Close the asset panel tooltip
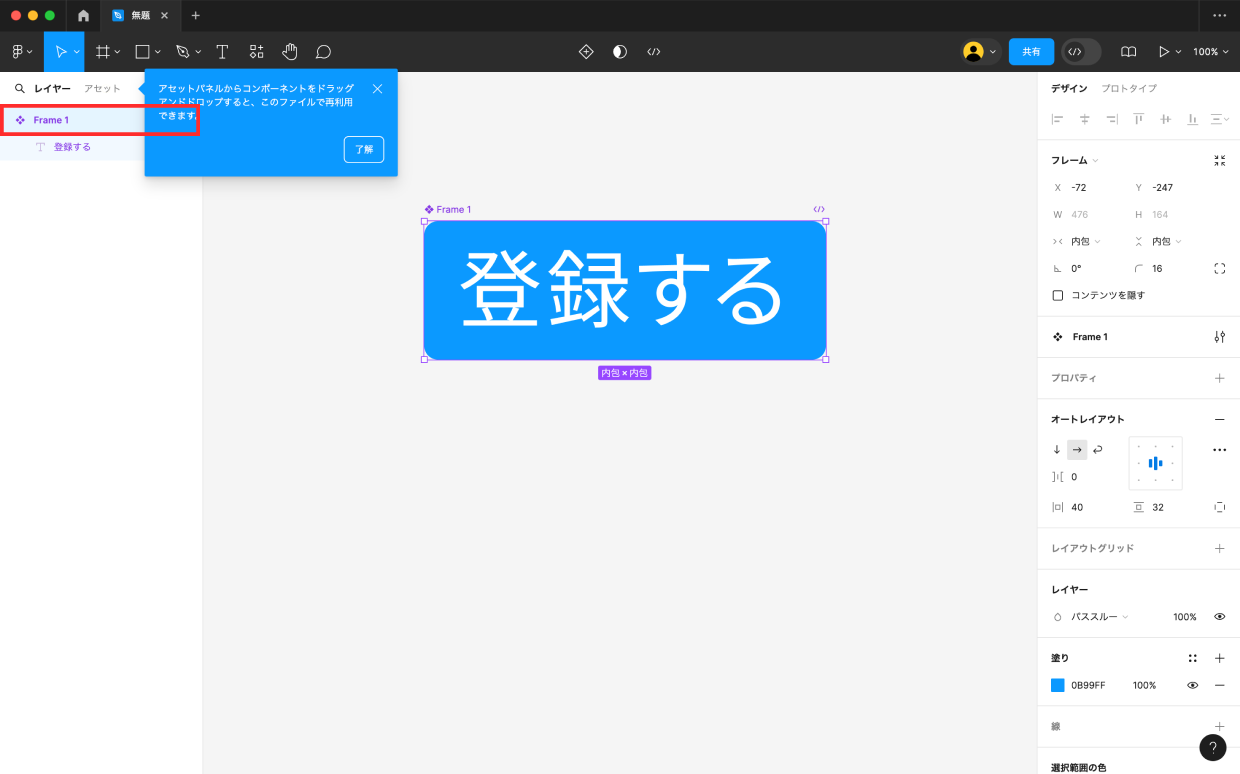Screen dimensions: 1240x774 pos(377,89)
